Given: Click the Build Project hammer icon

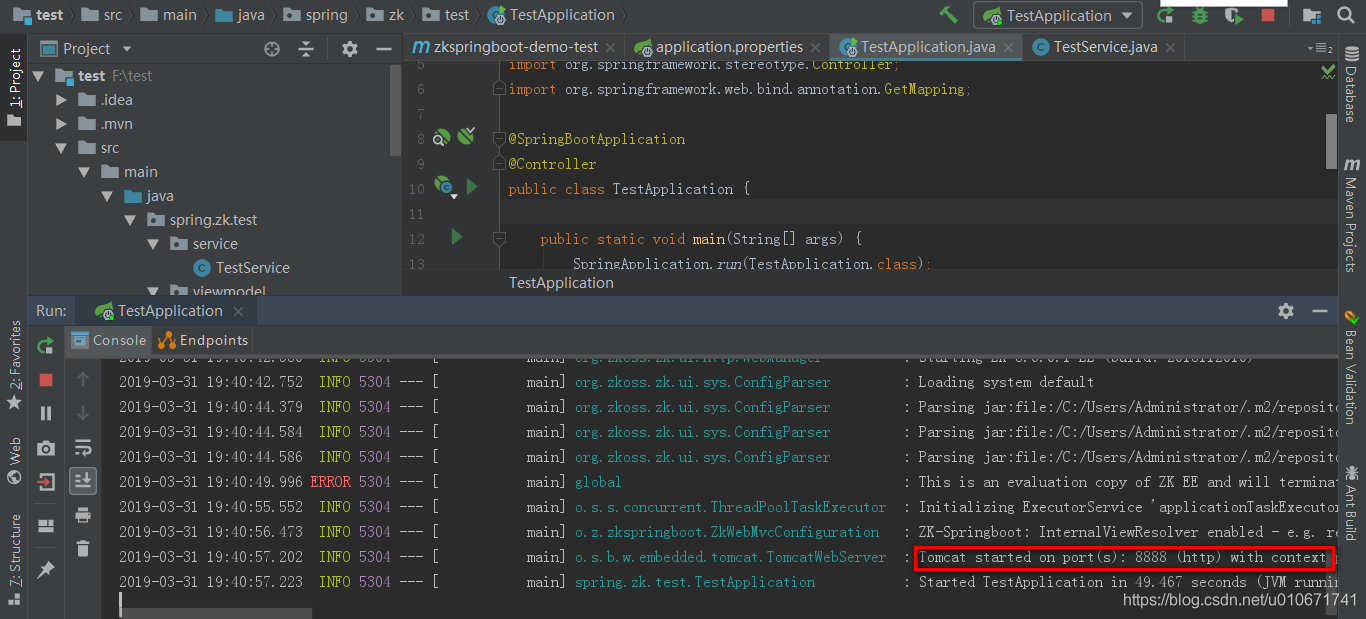Looking at the screenshot, I should click(948, 15).
